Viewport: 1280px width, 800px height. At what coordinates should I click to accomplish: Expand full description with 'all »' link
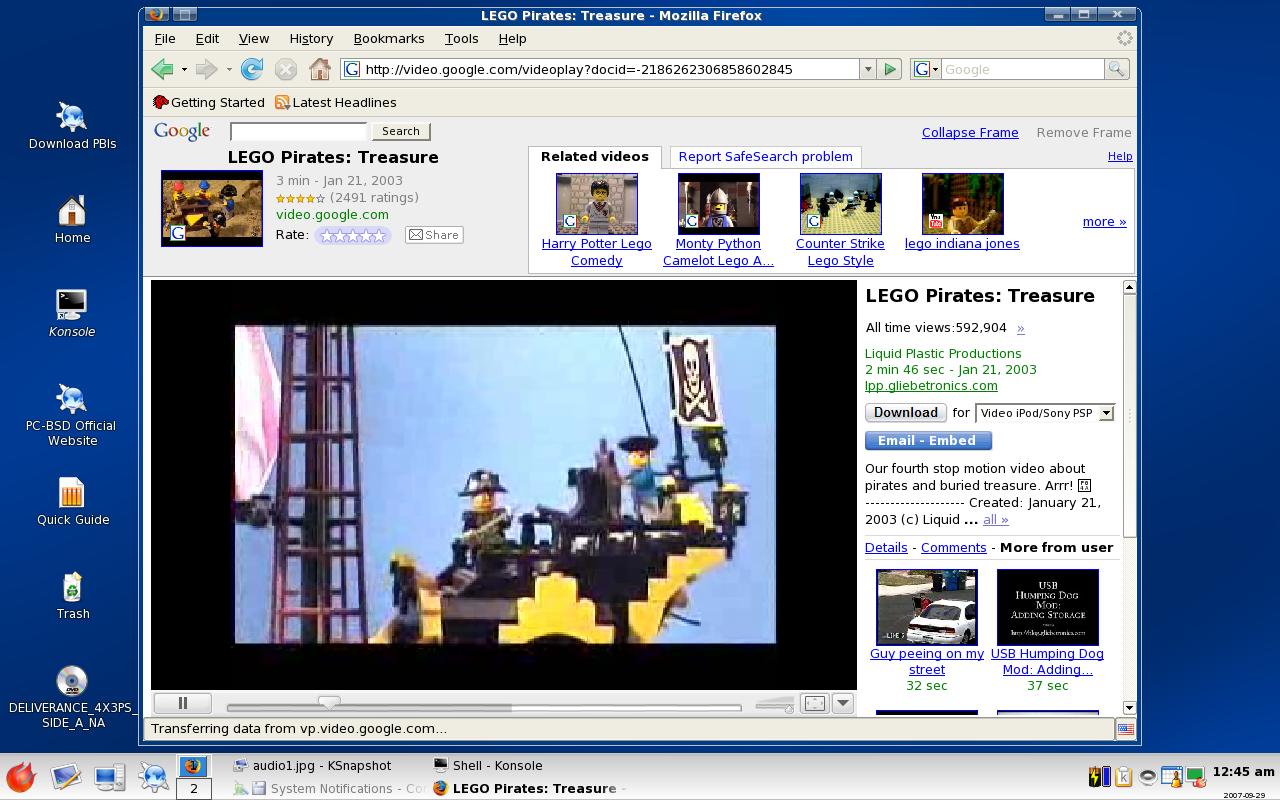click(x=995, y=519)
